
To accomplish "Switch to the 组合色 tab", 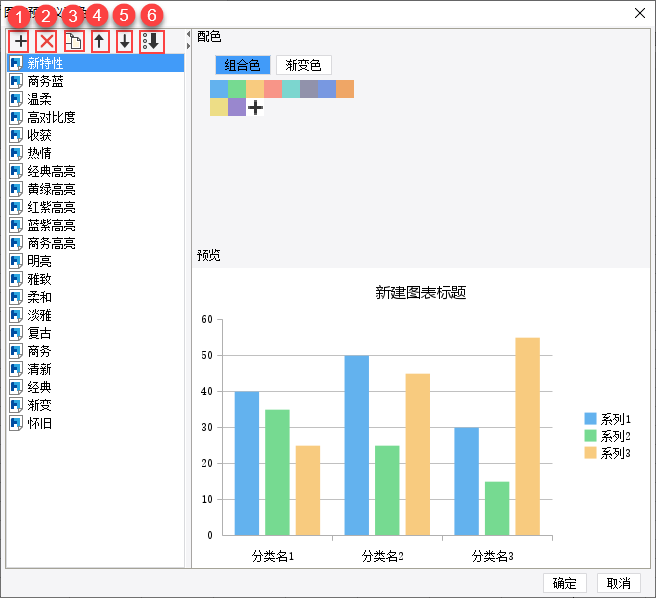I will 243,65.
